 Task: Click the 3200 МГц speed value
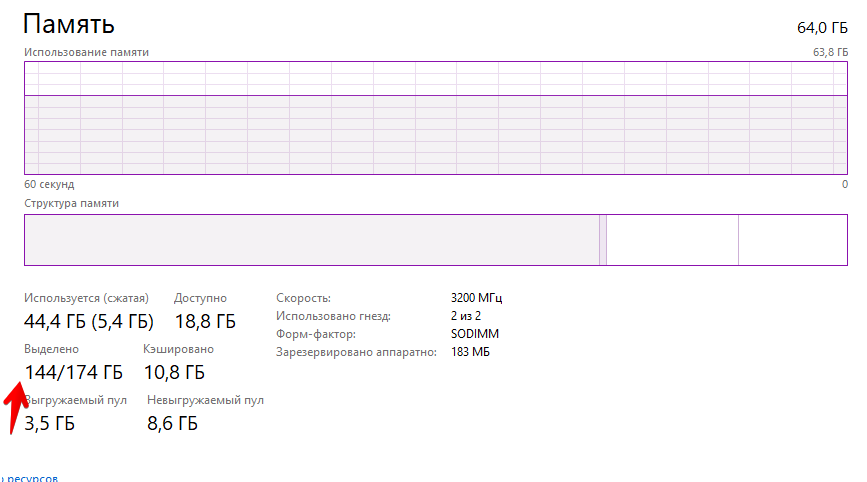click(x=476, y=298)
